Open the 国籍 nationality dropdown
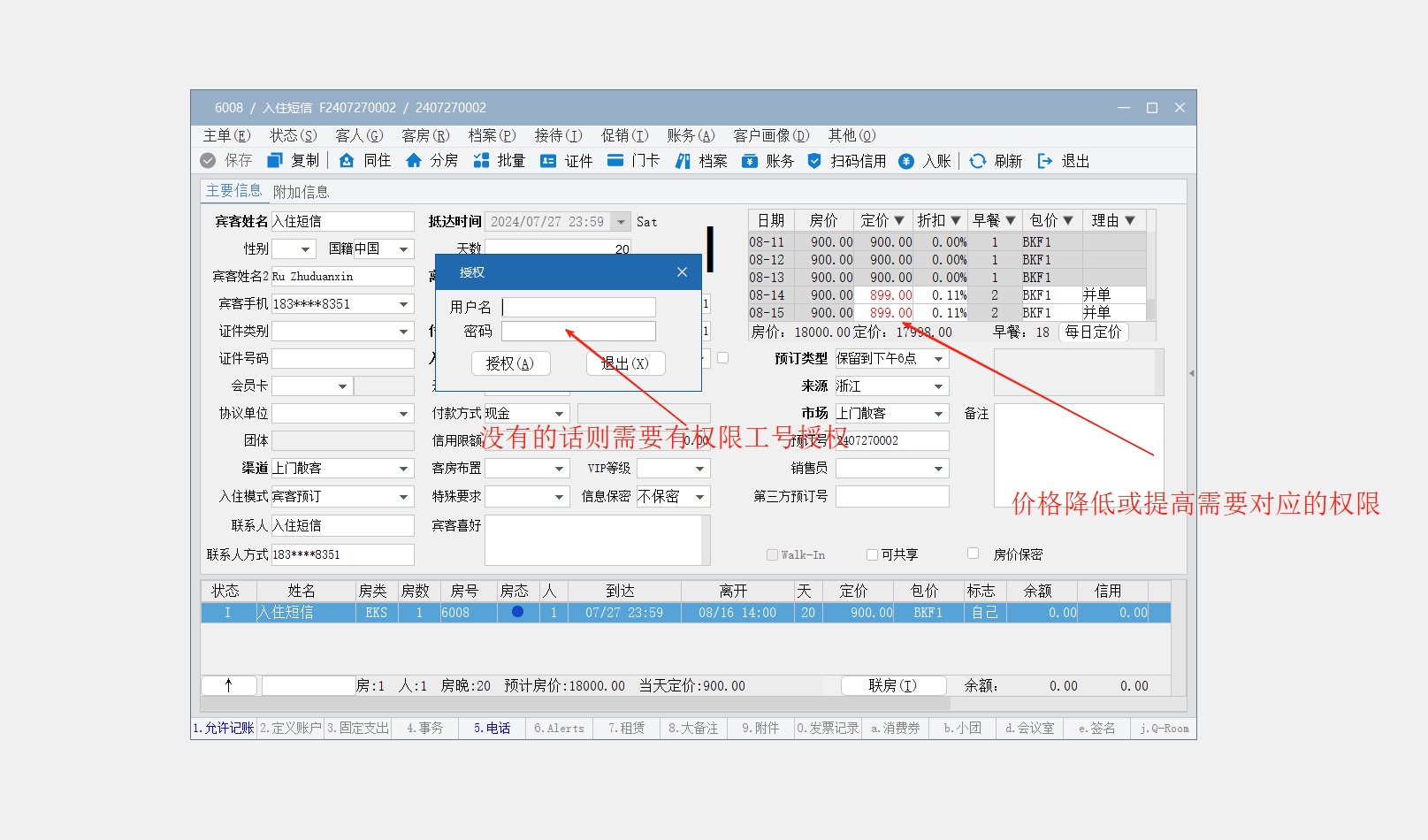 404,249
